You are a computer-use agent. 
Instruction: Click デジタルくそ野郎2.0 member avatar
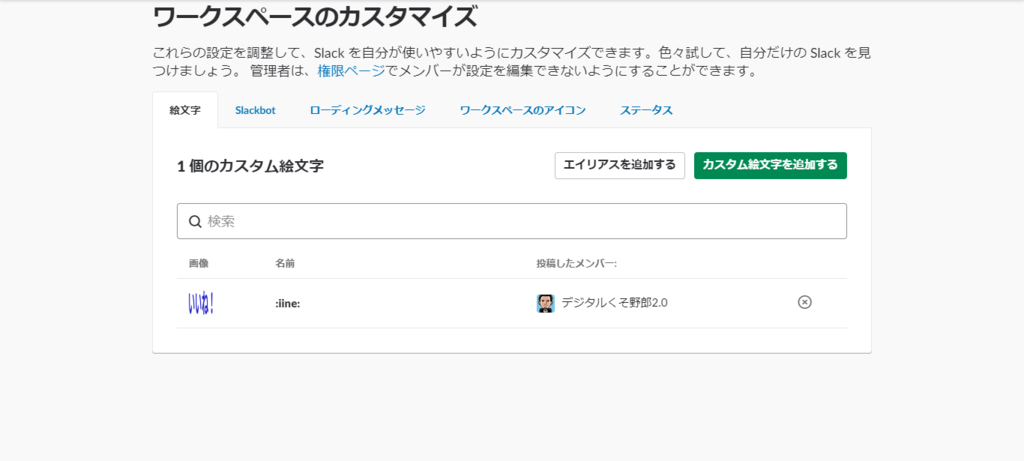[x=545, y=303]
